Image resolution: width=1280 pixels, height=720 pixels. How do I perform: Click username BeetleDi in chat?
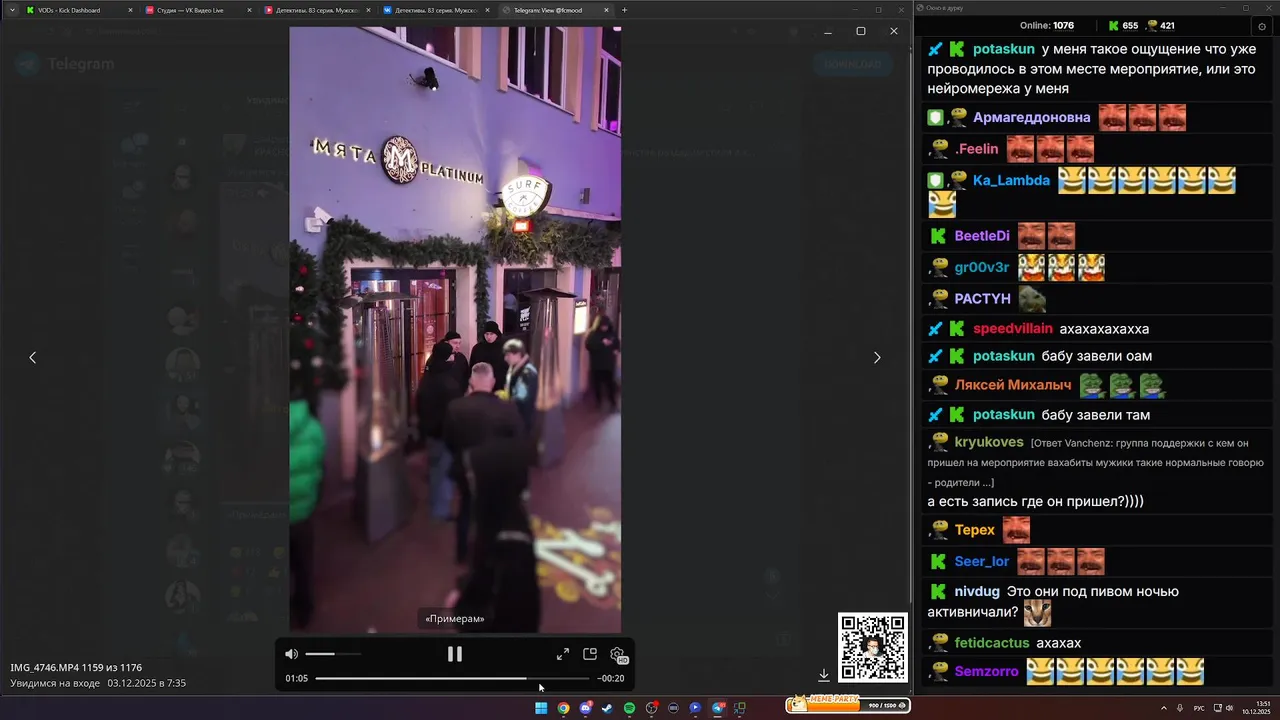click(982, 236)
